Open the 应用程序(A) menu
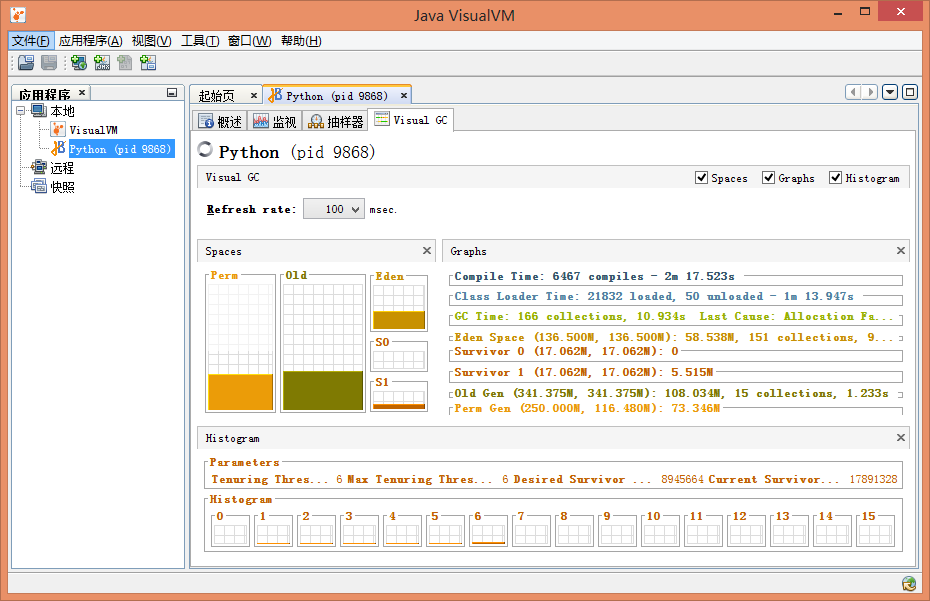Screen dimensions: 930x601 coord(90,40)
